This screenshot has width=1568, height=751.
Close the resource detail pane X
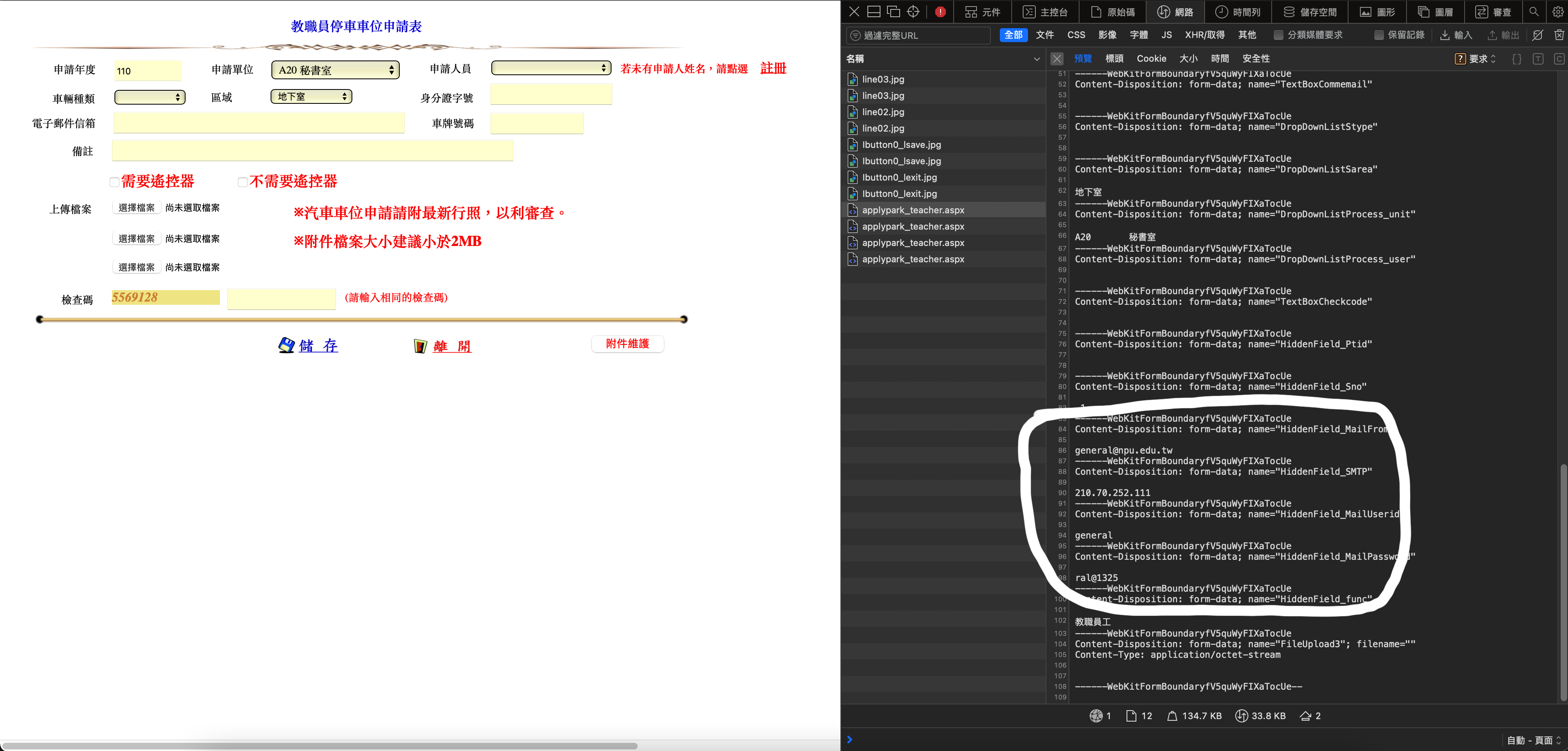pyautogui.click(x=1057, y=58)
